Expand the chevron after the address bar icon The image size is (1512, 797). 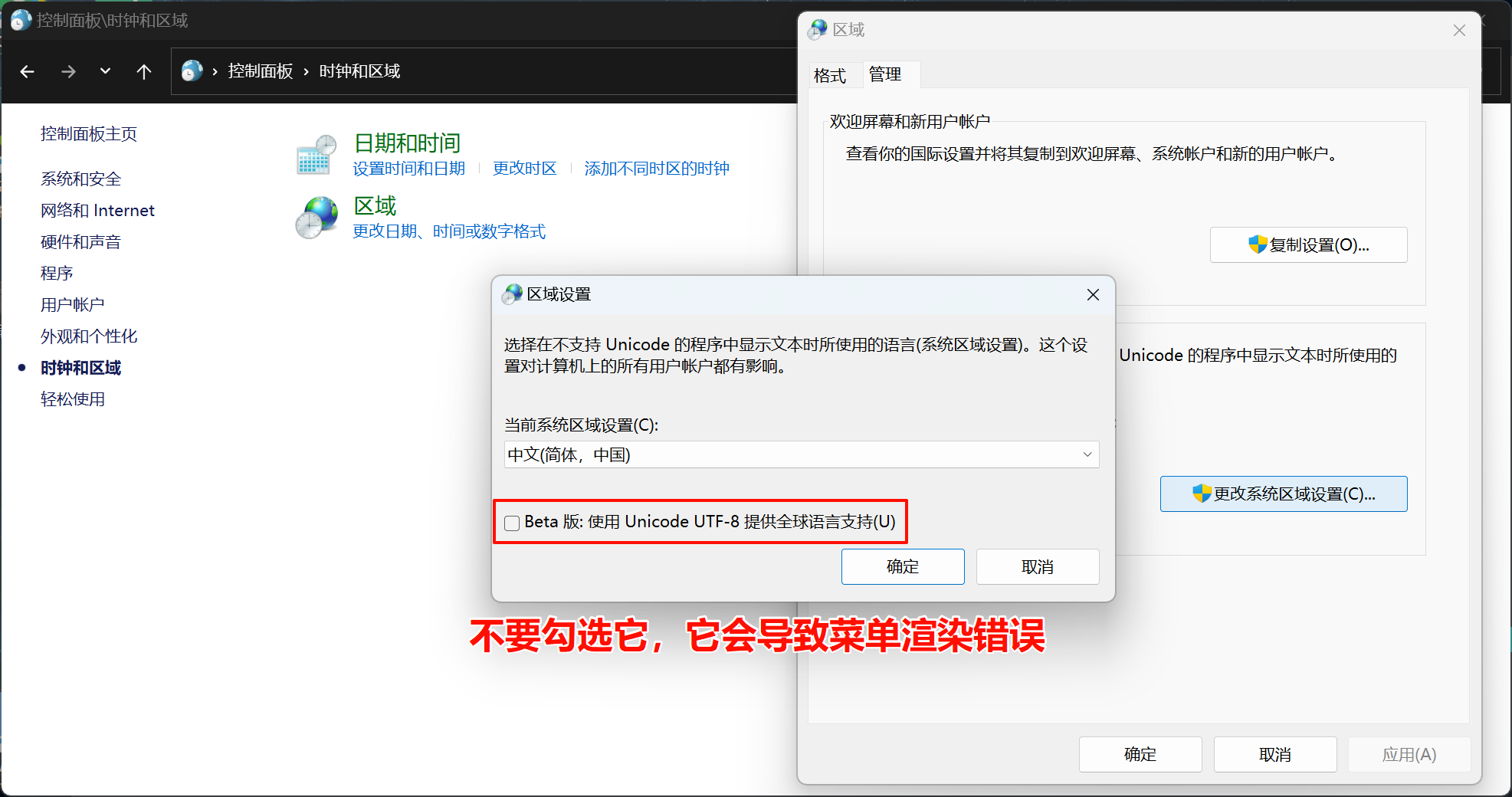click(215, 71)
